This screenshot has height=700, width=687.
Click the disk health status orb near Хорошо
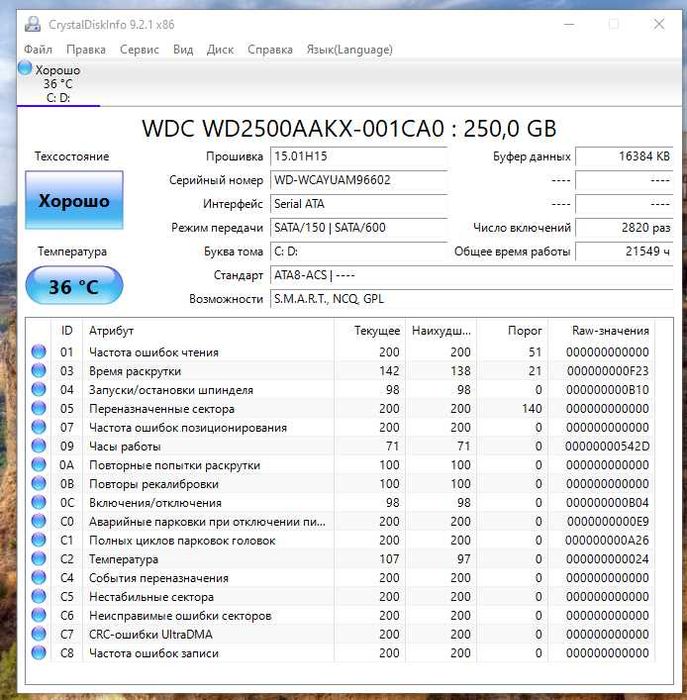tap(25, 68)
